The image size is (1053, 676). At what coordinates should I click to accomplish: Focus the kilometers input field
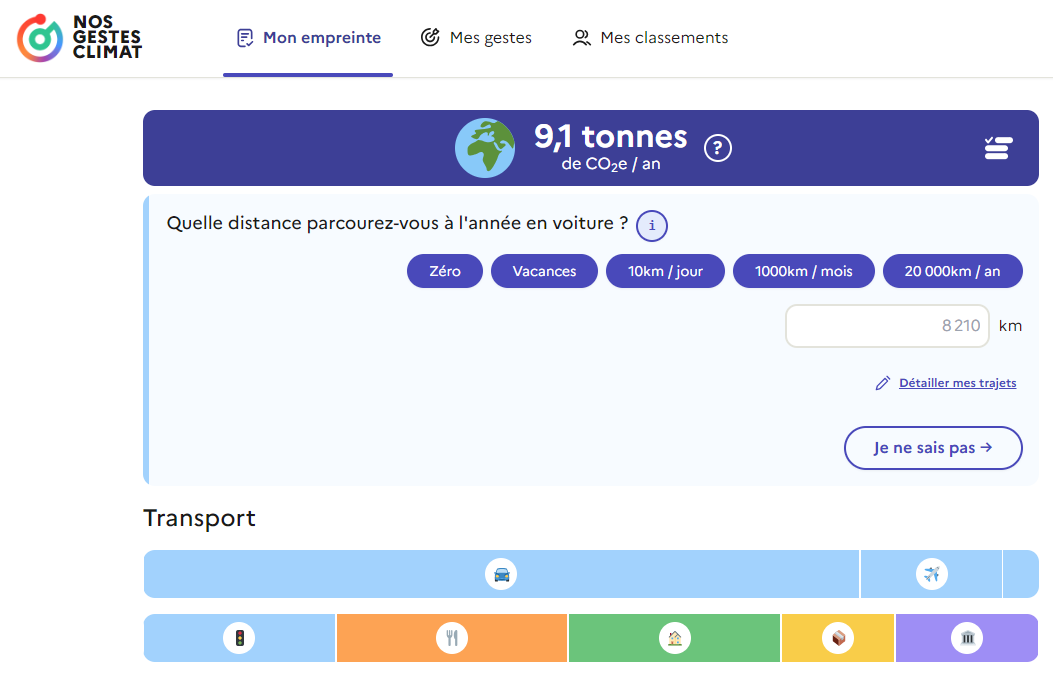[887, 326]
